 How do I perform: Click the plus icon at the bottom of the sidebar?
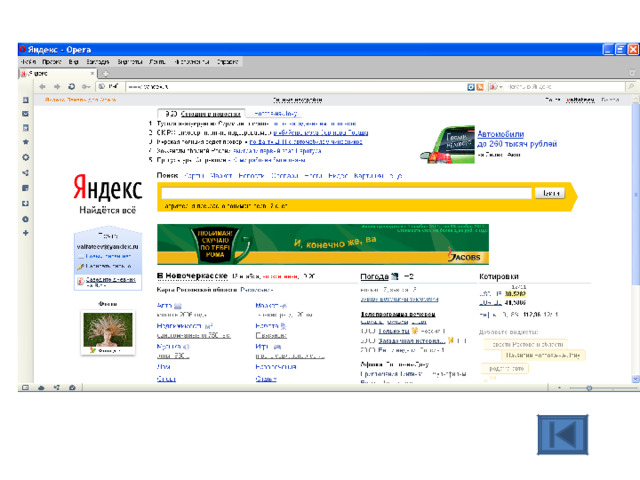click(x=25, y=233)
